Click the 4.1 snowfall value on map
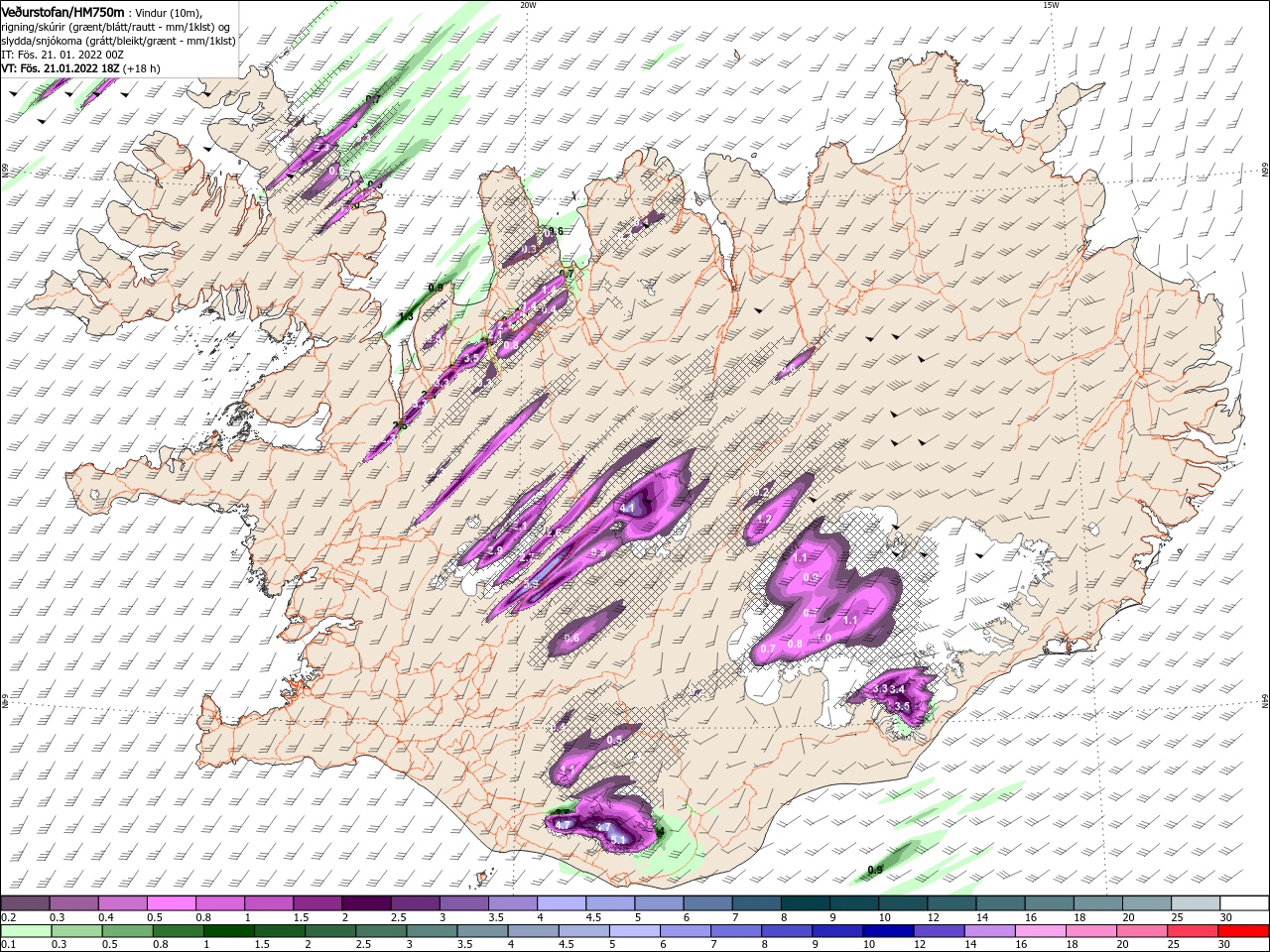This screenshot has width=1270, height=952. pyautogui.click(x=626, y=508)
